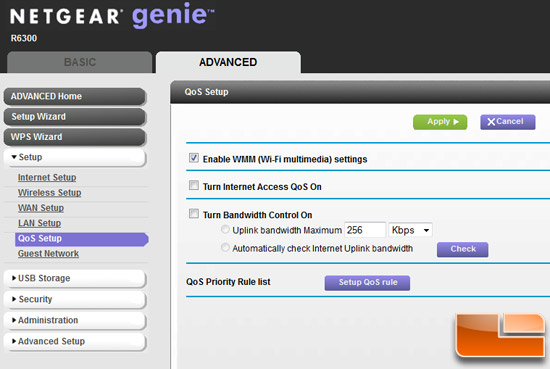The width and height of the screenshot is (550, 369).
Task: Expand the Advanced Setup section
Action: pyautogui.click(x=75, y=341)
